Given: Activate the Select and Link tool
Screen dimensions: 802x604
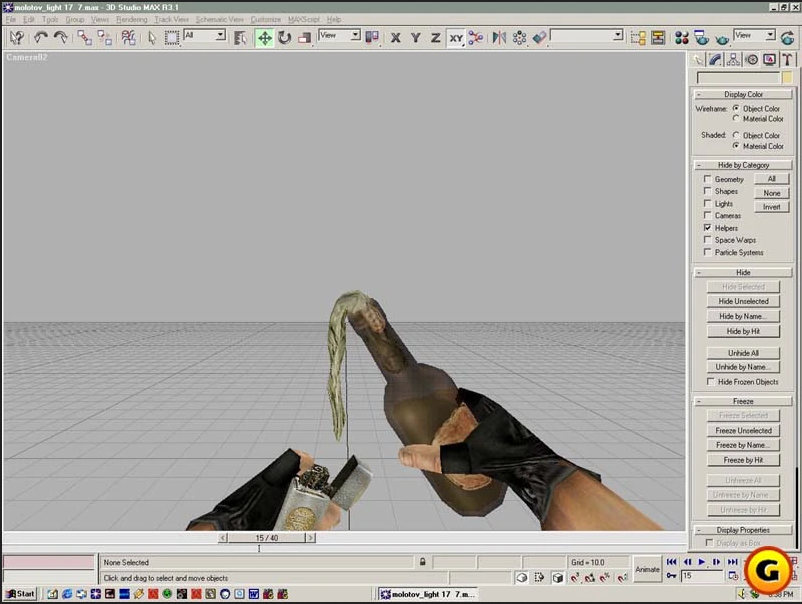Looking at the screenshot, I should tap(84, 37).
